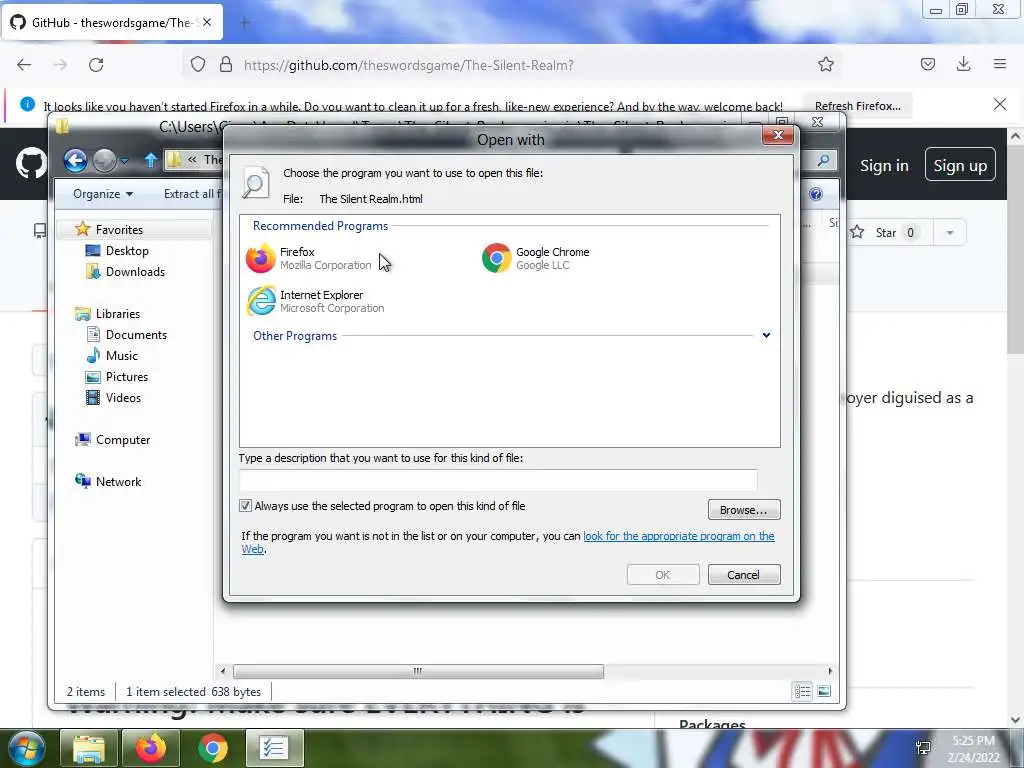Click the Browse... button
The width and height of the screenshot is (1024, 768).
[x=744, y=510]
